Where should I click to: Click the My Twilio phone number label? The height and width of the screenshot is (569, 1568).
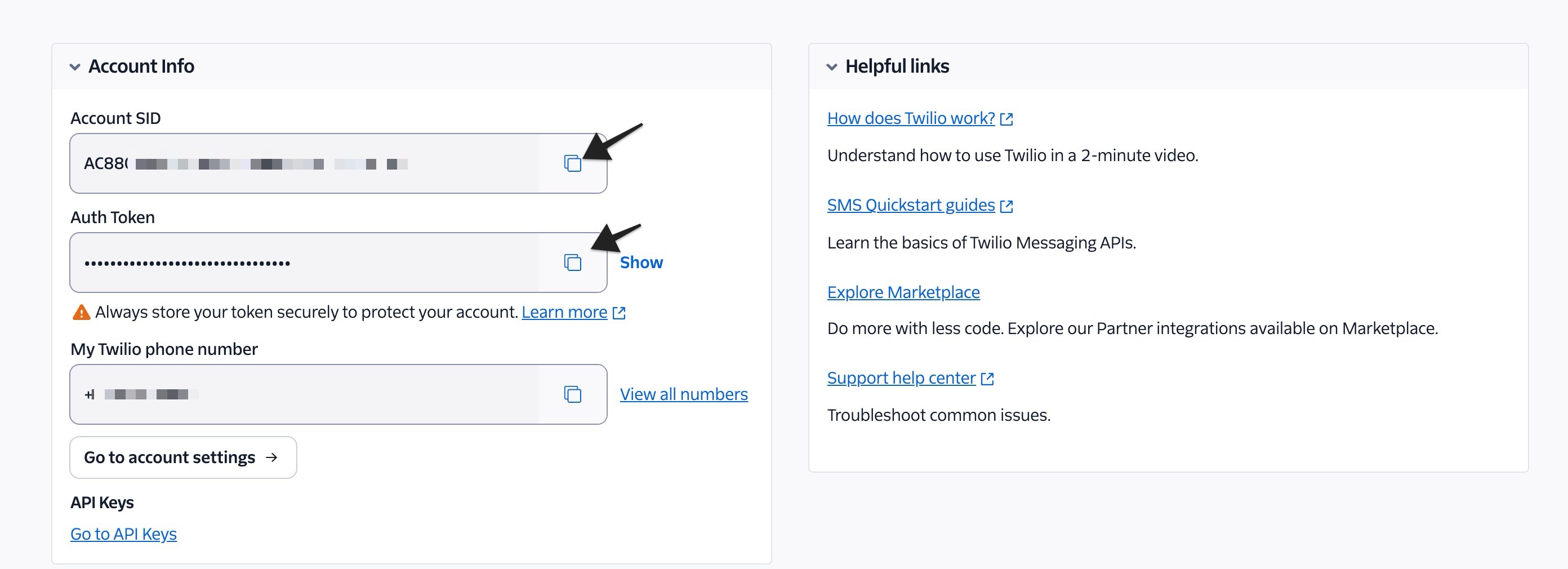pos(164,349)
